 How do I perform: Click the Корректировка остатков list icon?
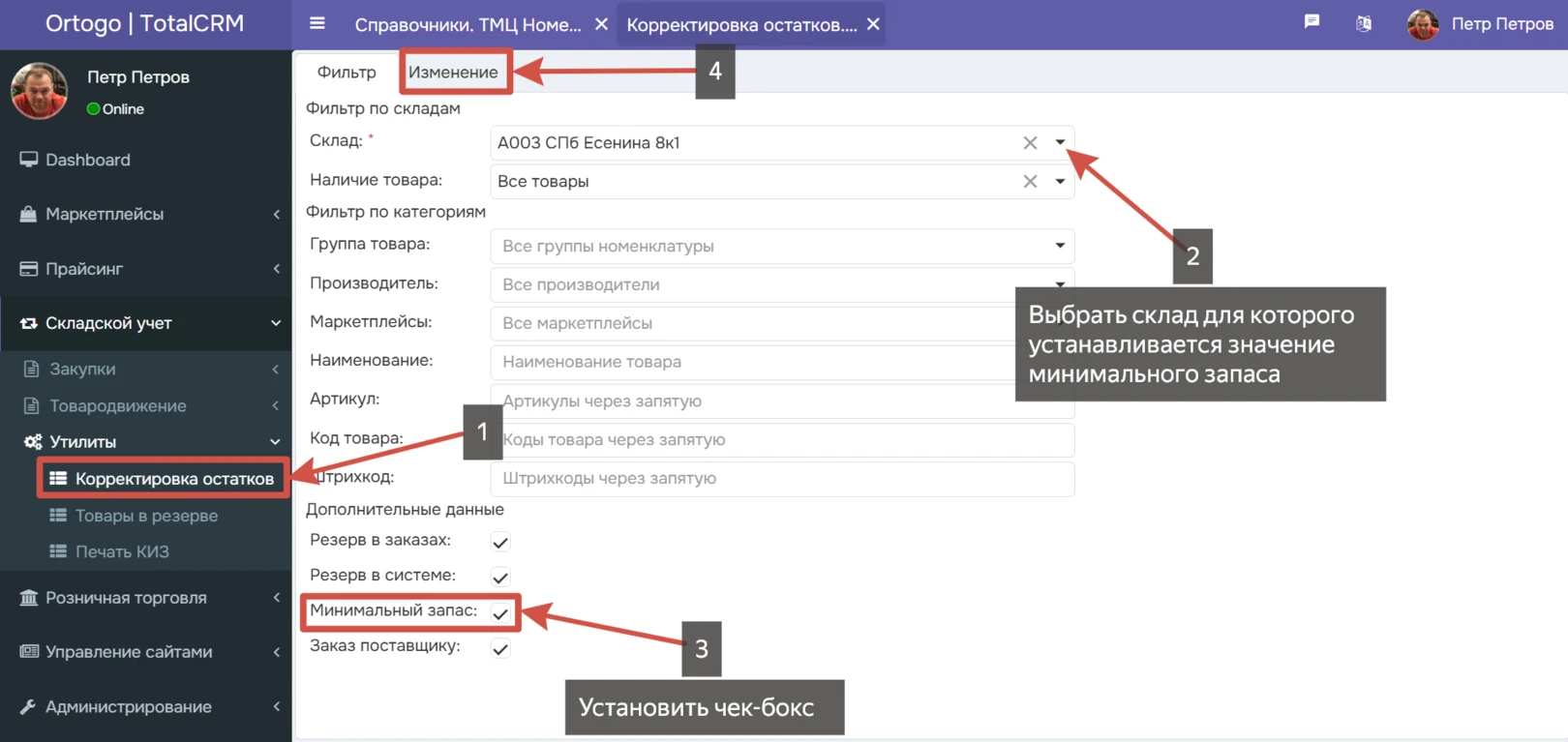[x=58, y=478]
